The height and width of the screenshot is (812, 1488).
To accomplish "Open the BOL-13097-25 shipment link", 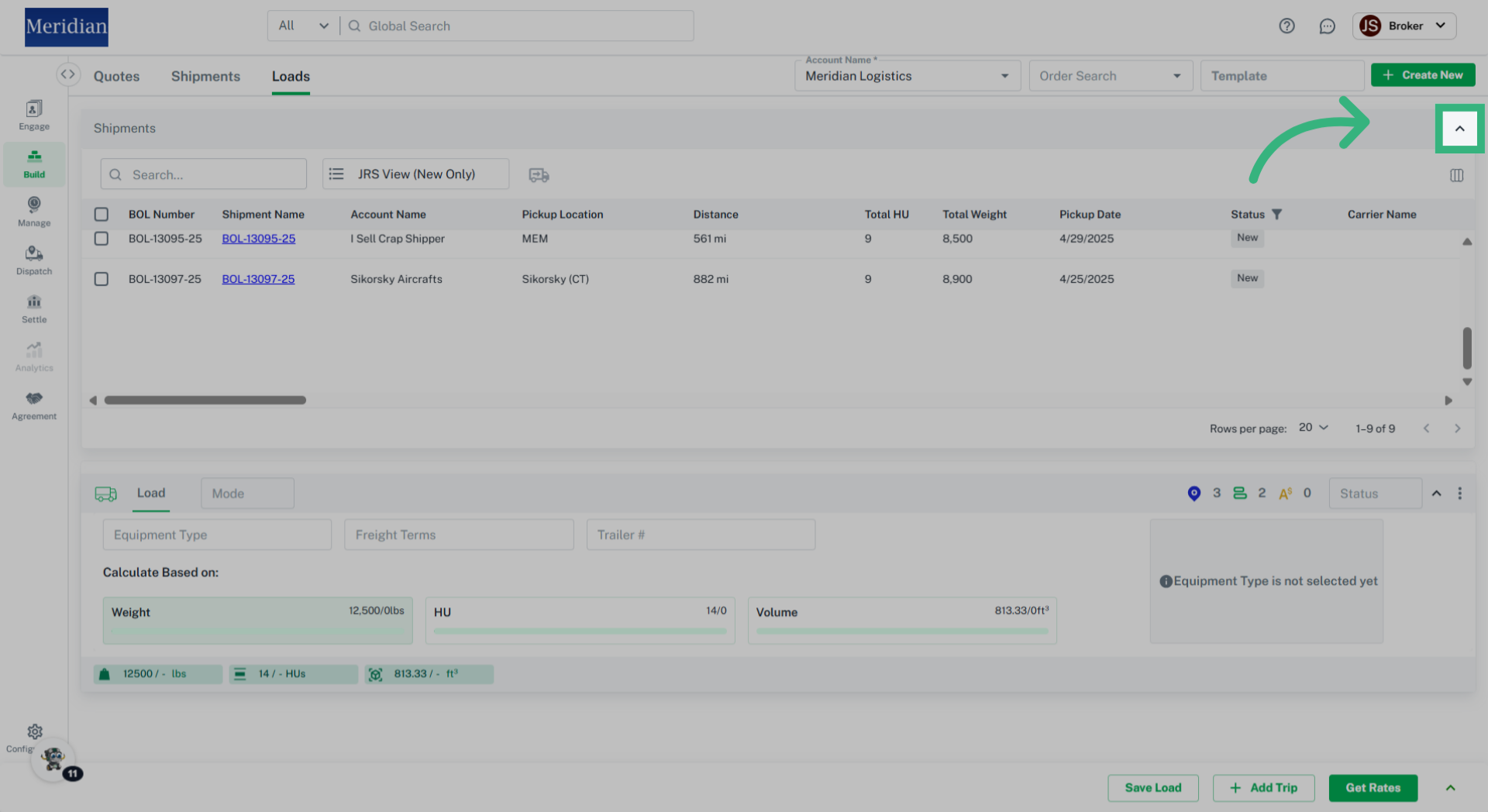I will (258, 279).
